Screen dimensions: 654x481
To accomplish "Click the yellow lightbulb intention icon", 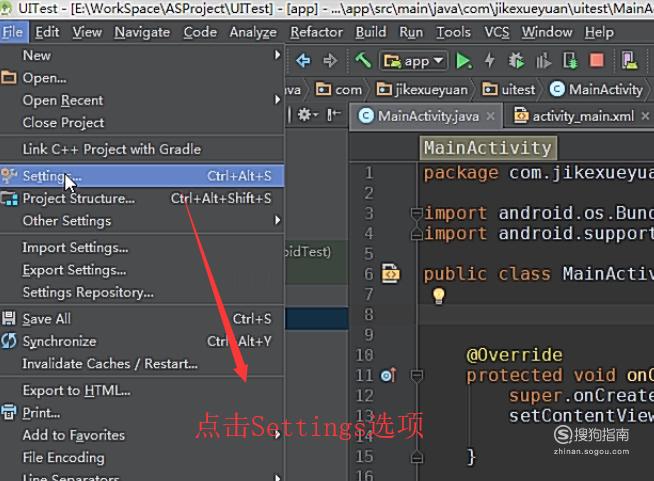I will 438,296.
